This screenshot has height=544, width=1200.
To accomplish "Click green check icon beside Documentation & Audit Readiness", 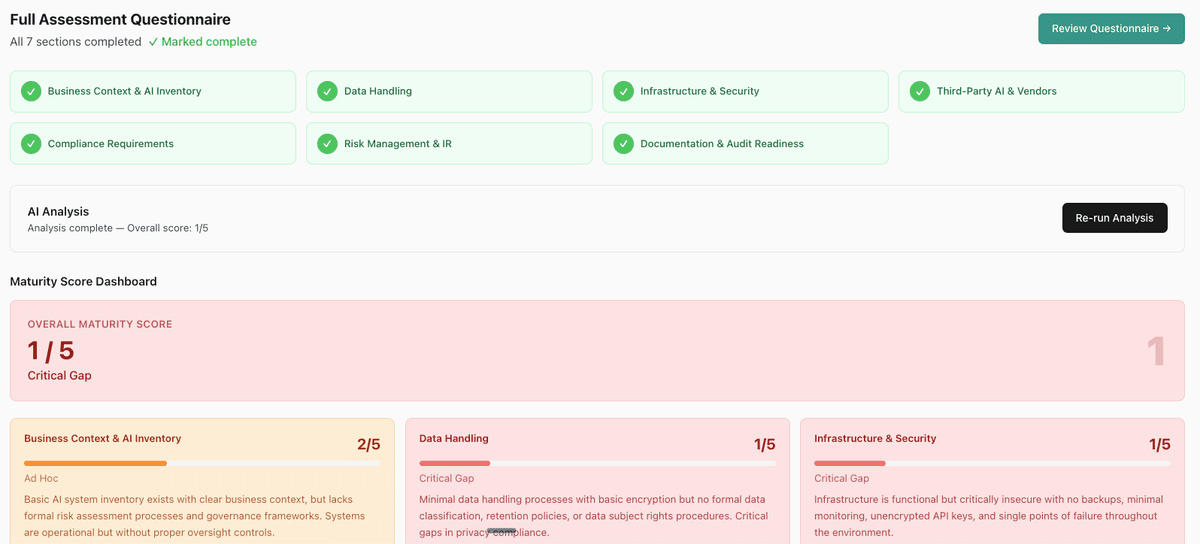I will pyautogui.click(x=623, y=143).
